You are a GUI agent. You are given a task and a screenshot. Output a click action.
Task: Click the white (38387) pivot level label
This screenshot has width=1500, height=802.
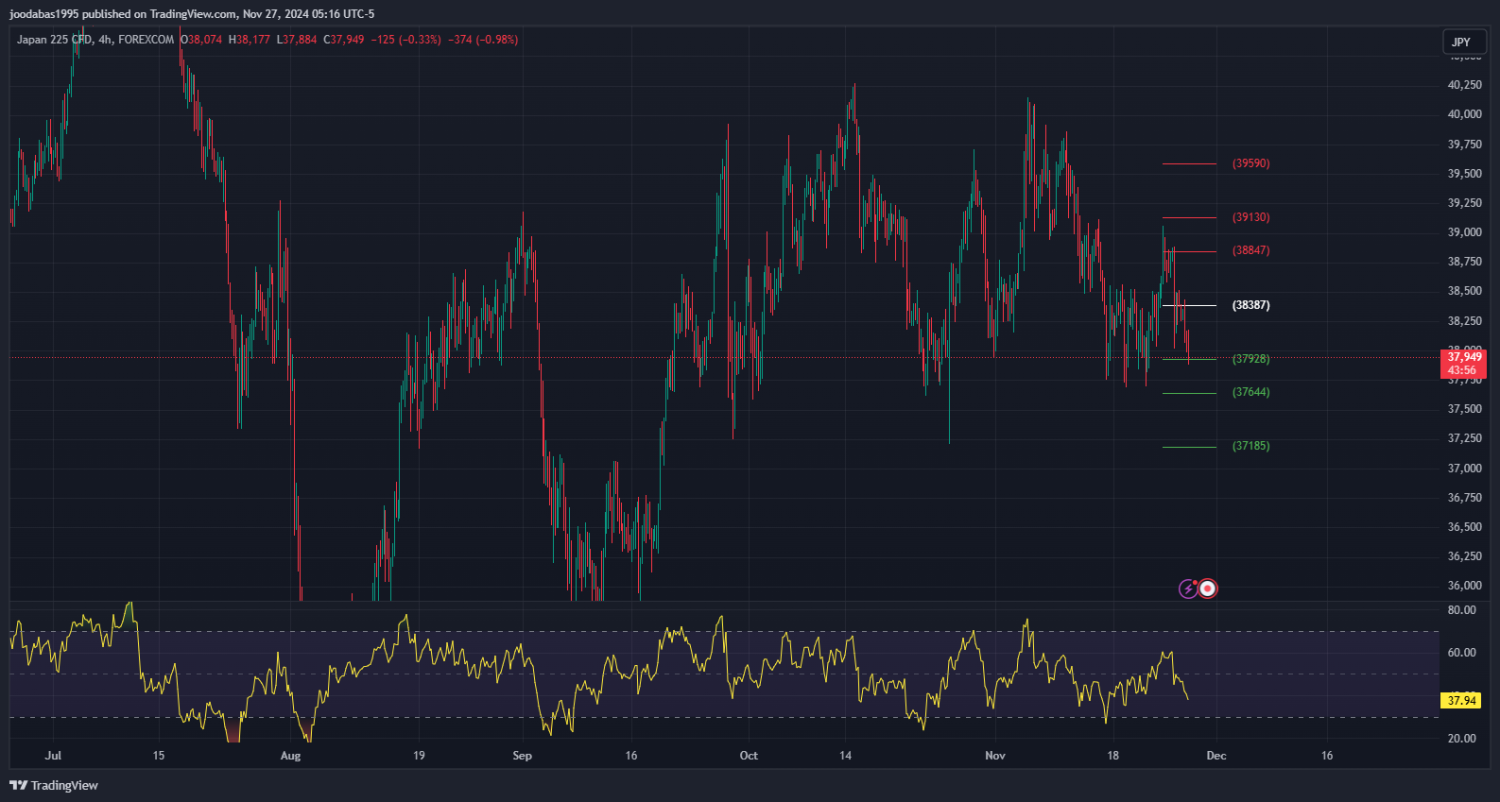point(1251,305)
